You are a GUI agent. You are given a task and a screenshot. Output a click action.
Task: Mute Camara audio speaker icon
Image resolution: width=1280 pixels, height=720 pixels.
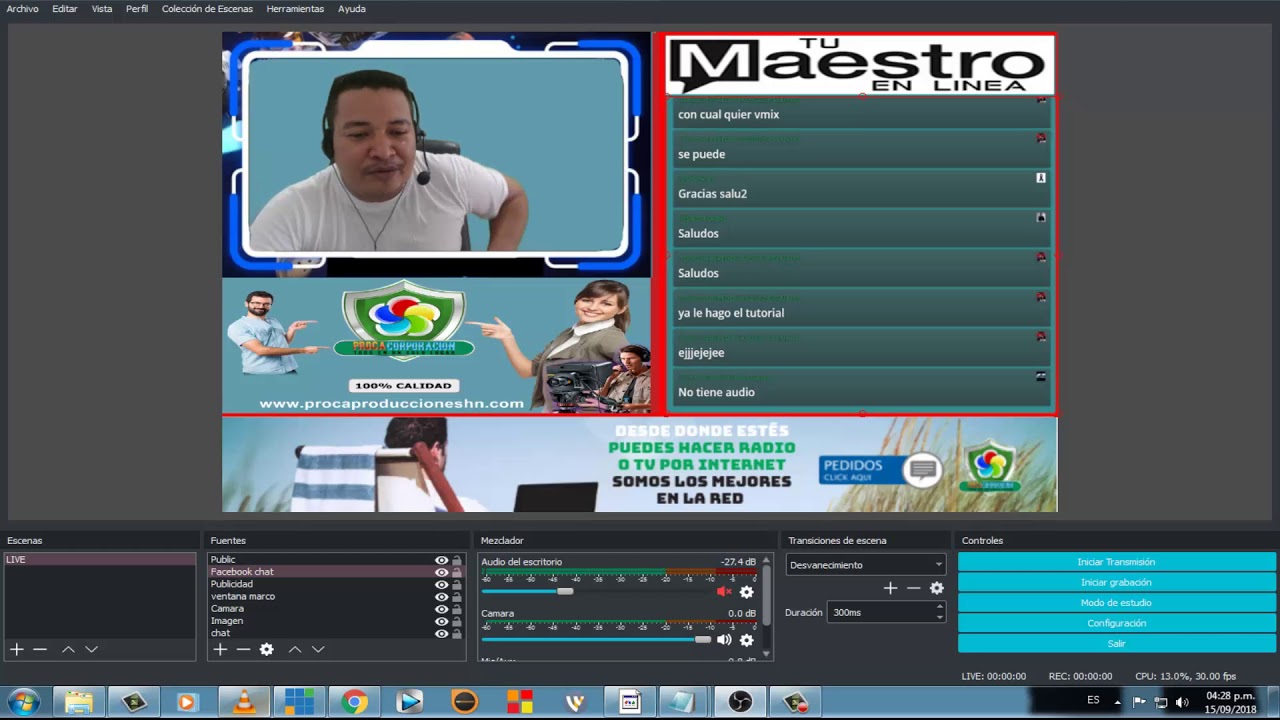coord(724,640)
